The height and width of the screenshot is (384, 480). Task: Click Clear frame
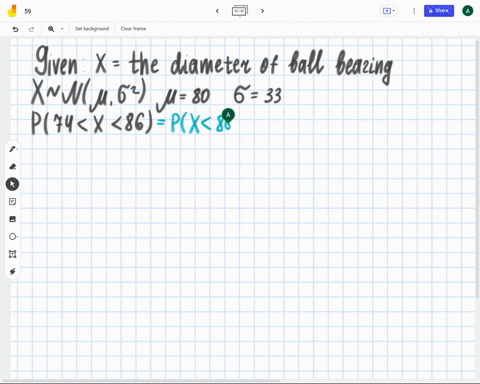tap(133, 29)
